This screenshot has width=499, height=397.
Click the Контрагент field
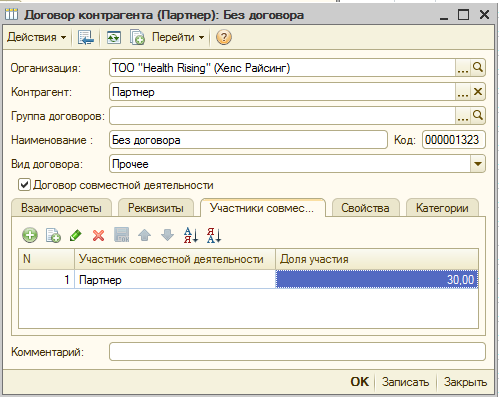(282, 92)
